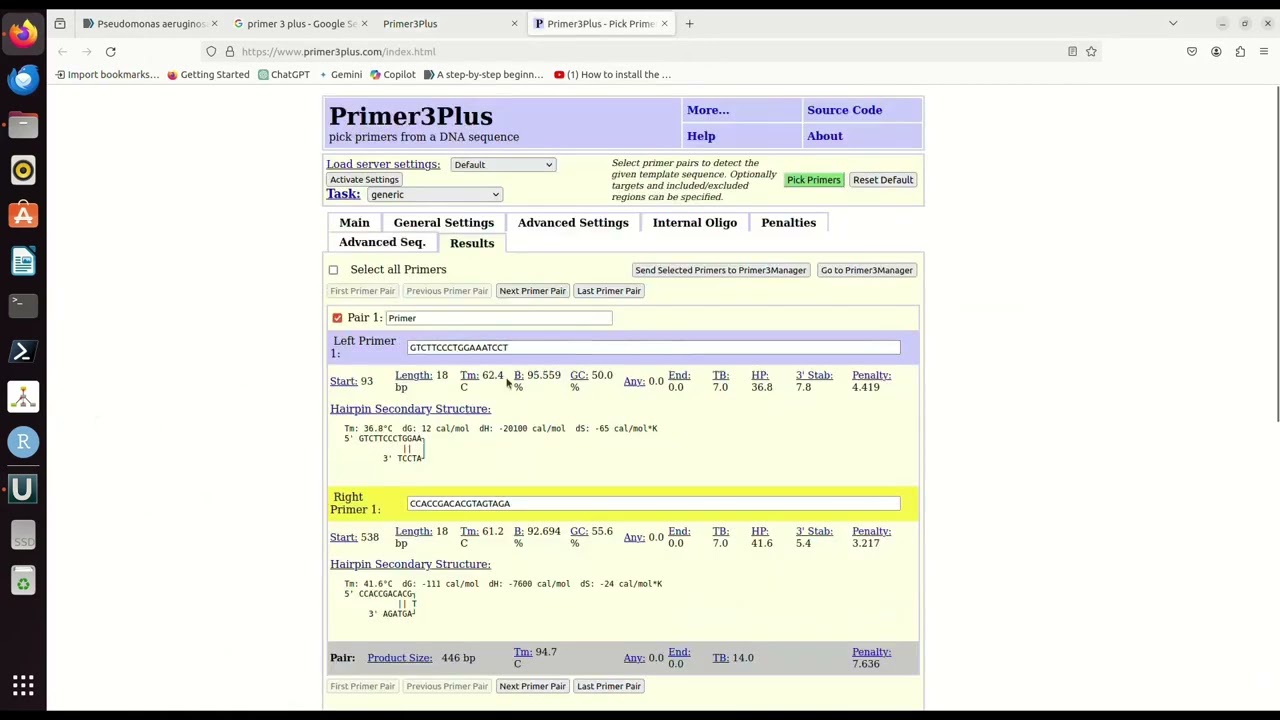Open the extensions toolbar icon
The width and height of the screenshot is (1280, 720).
click(1240, 52)
